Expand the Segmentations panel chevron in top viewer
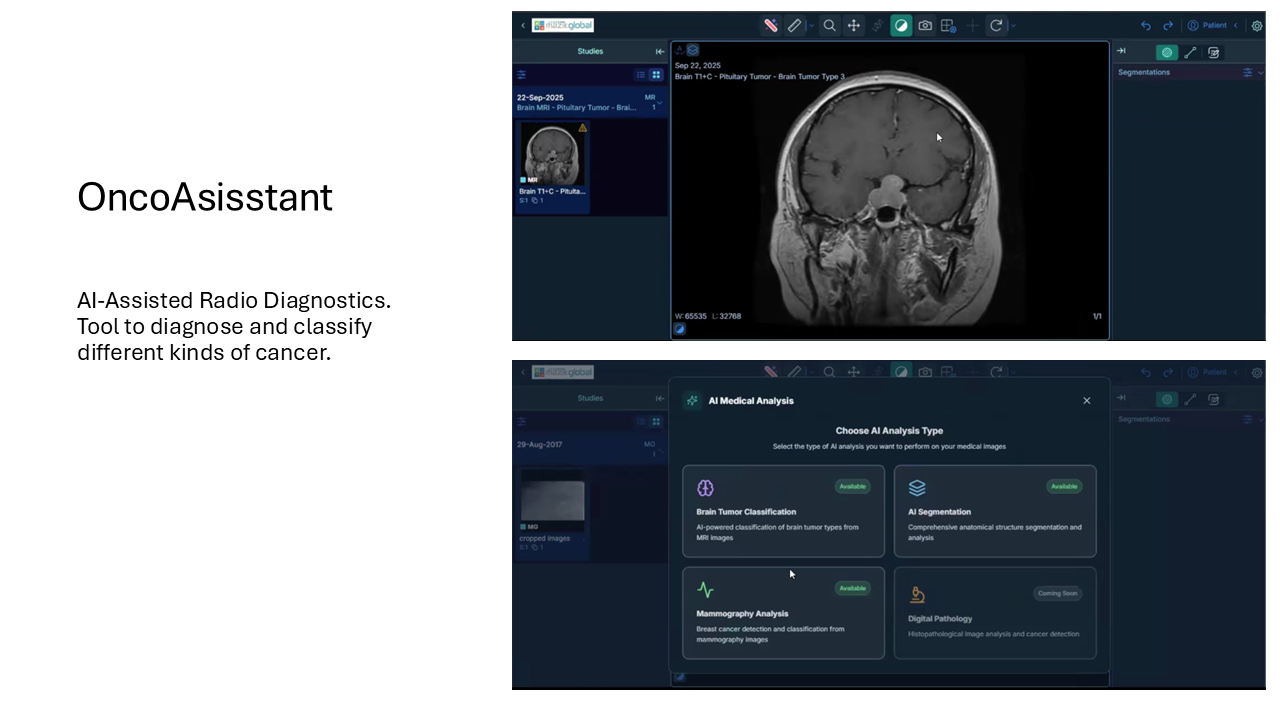Viewport: 1280px width, 720px height. (x=1260, y=73)
